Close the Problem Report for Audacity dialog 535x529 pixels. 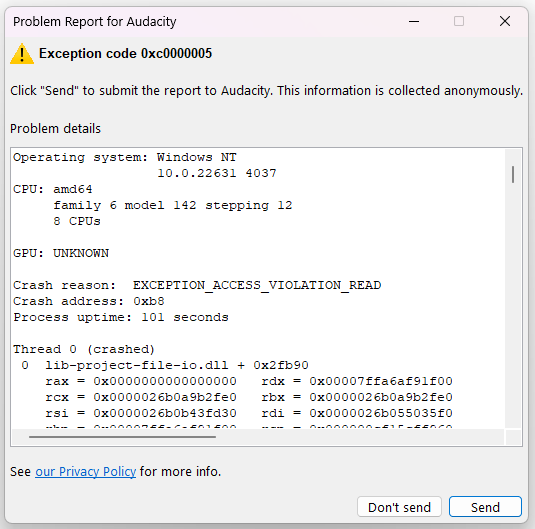coord(505,22)
